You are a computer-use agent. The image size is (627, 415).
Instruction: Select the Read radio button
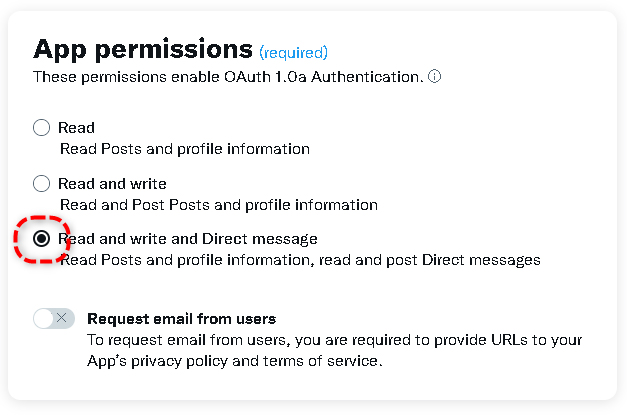tap(42, 128)
